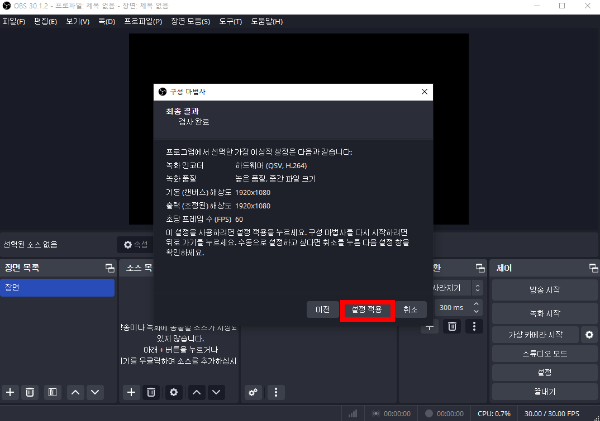This screenshot has width=600, height=421.
Task: Click the 기본 (캔버스) 해상도 1920x1080 value
Action: pos(253,193)
